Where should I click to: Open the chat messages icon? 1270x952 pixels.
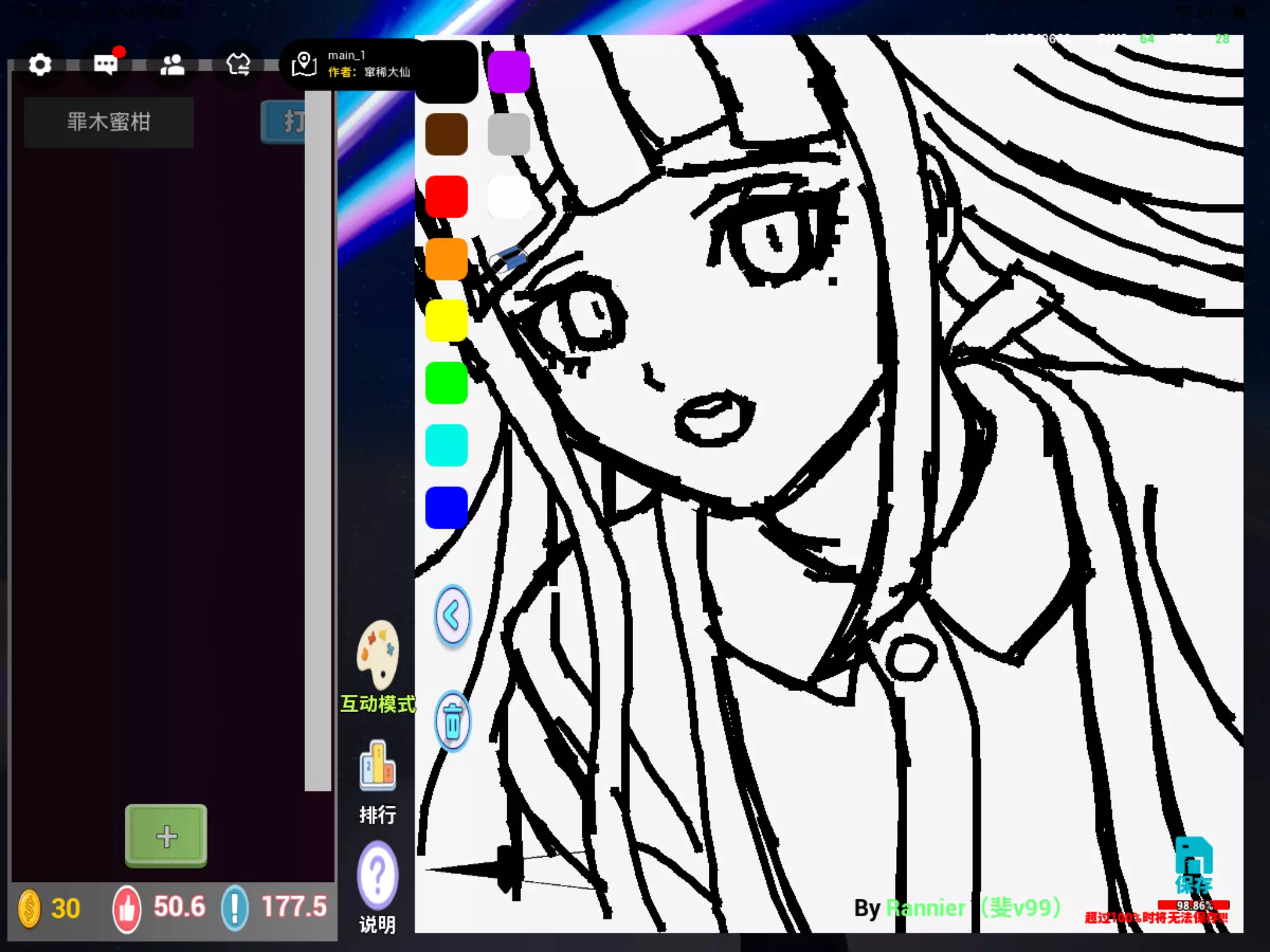(106, 64)
